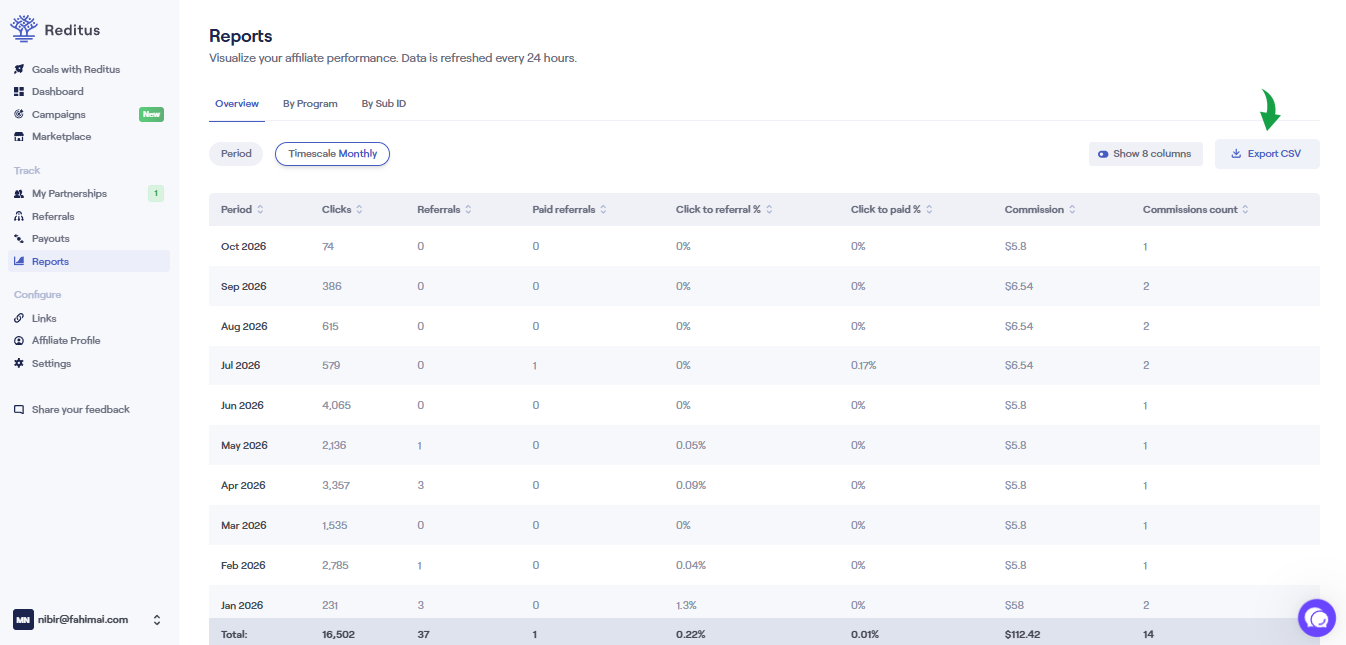Click the Referrals icon in sidebar
The image size is (1346, 645).
coord(19,216)
